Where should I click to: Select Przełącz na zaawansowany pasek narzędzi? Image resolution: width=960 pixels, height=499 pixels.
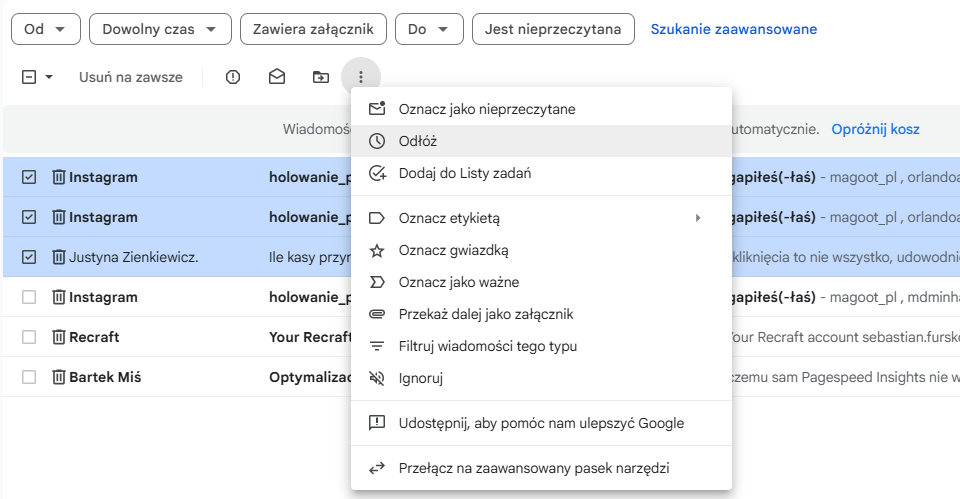click(541, 468)
